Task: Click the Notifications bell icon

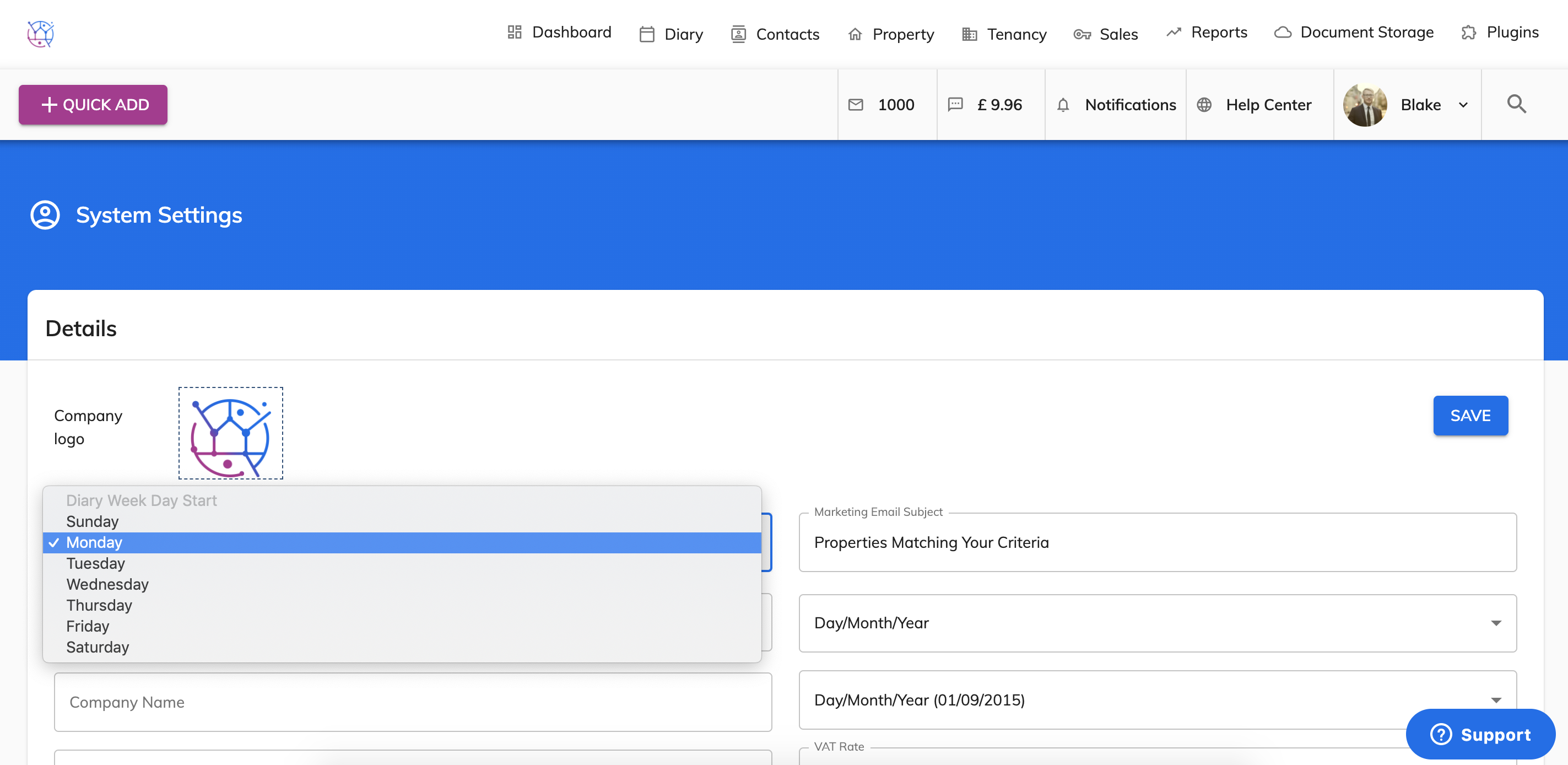Action: [1063, 105]
